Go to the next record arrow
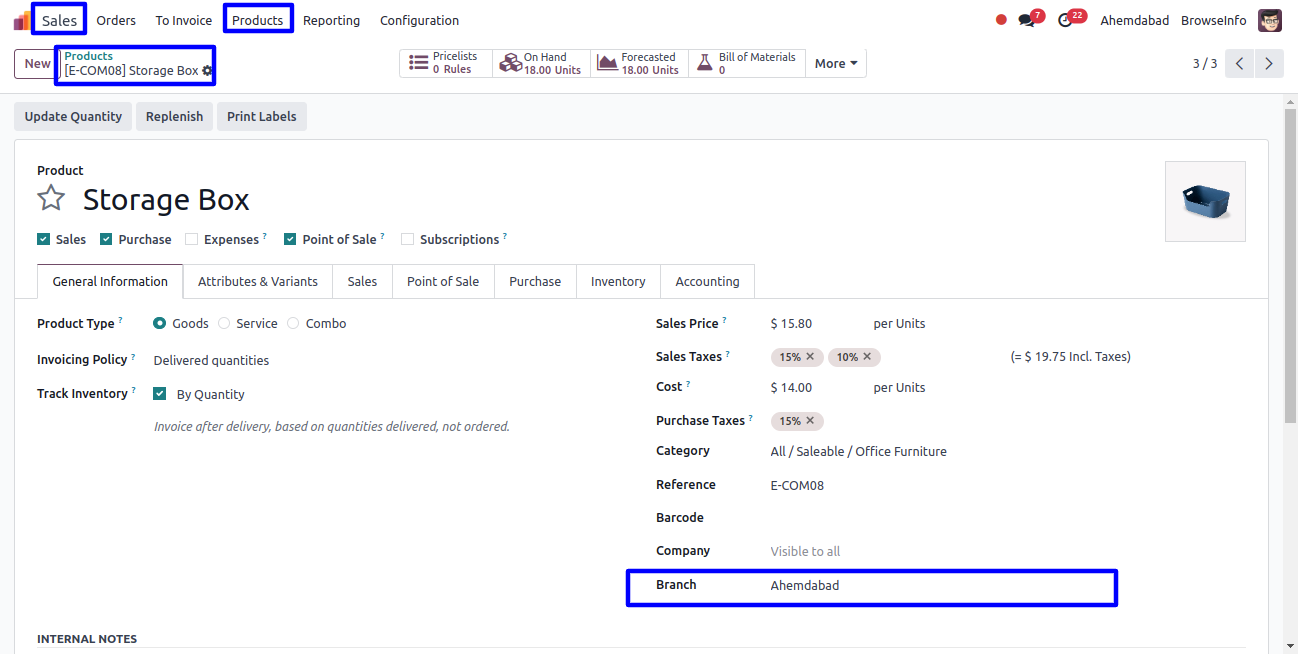 [1269, 64]
